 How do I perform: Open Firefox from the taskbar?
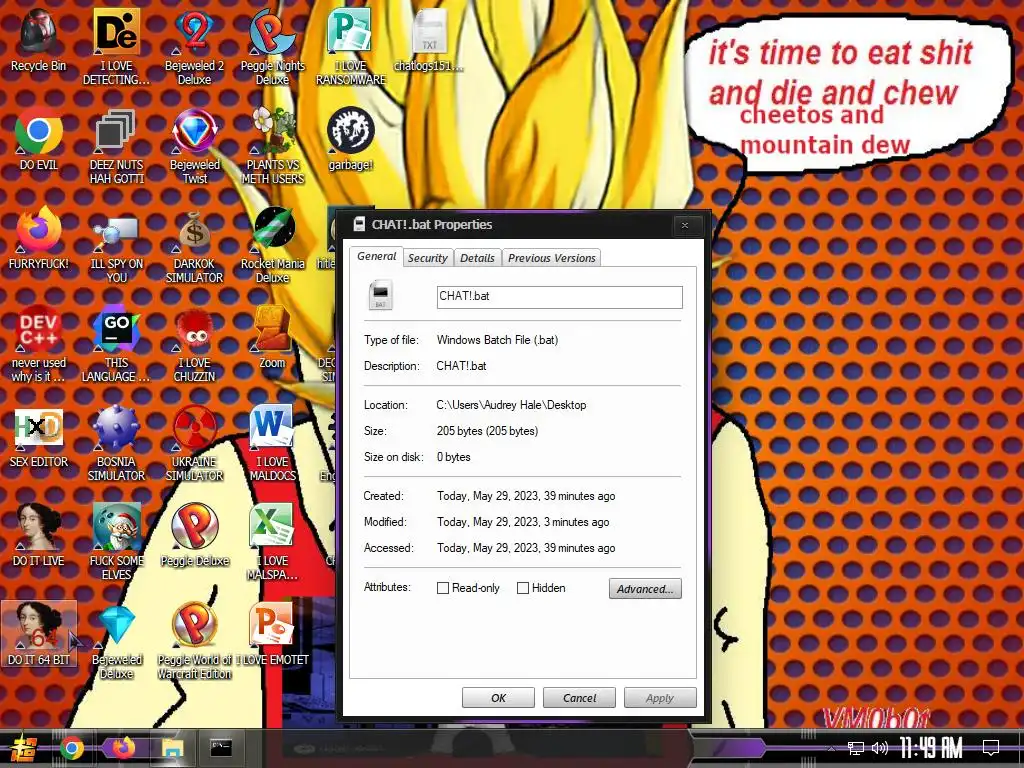point(123,748)
